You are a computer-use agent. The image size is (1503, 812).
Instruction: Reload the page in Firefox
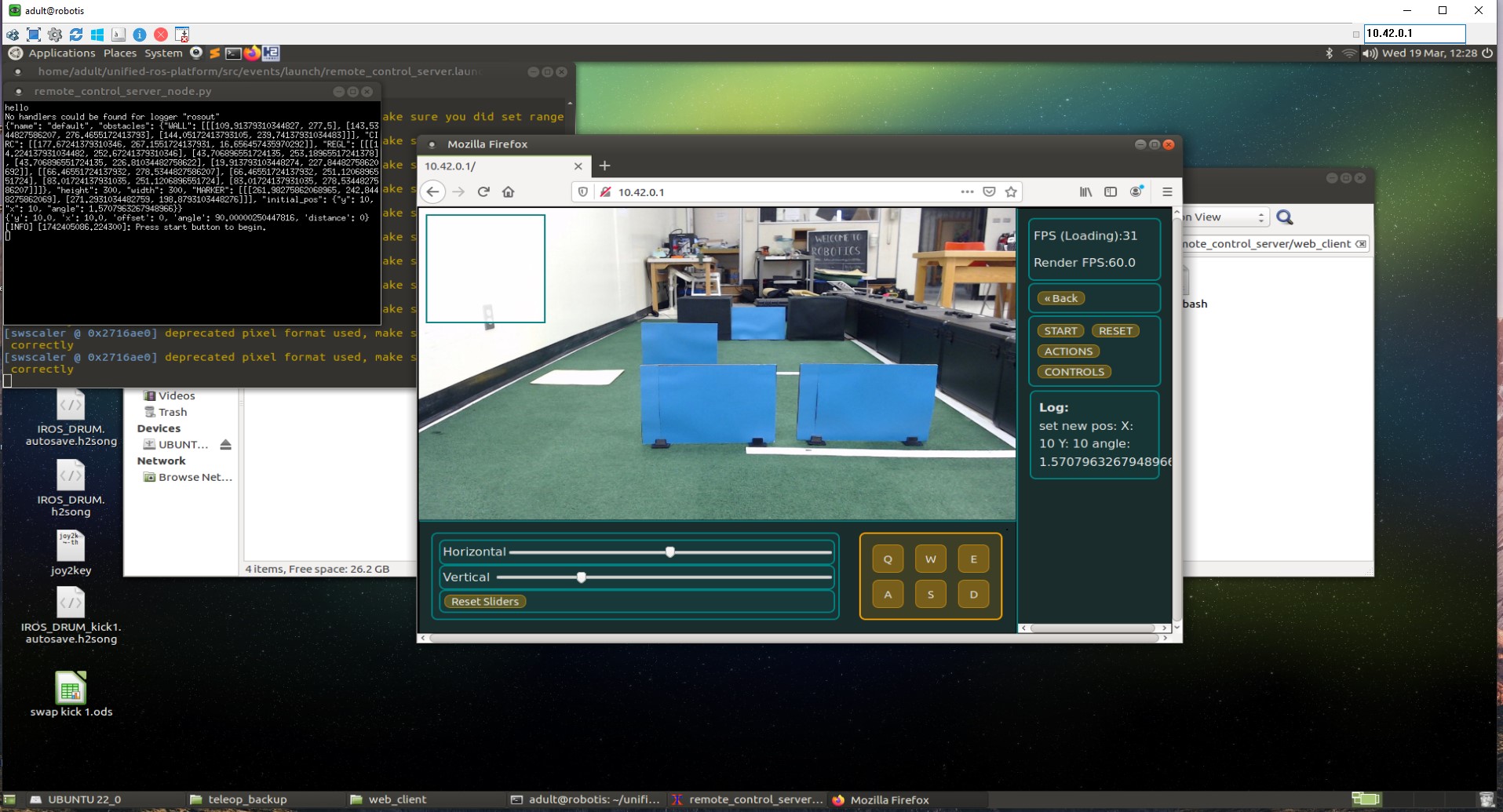[483, 192]
